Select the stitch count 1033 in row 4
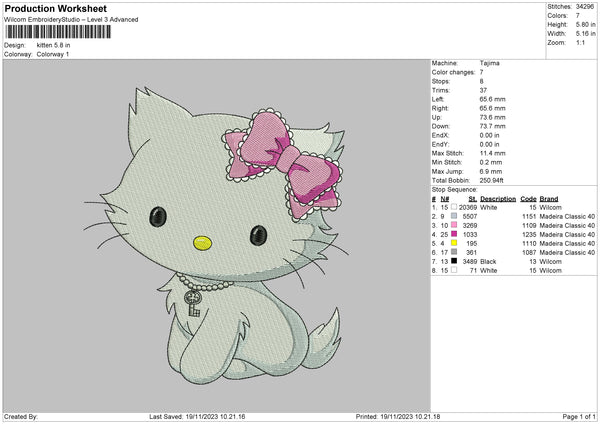The image size is (600, 424). tap(470, 235)
